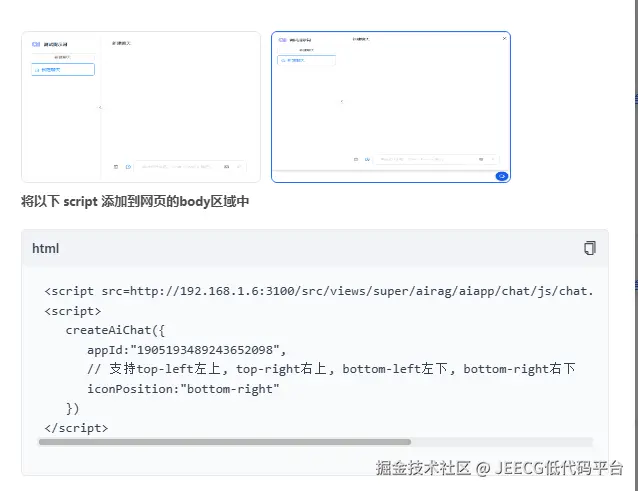Copy the html code block contents
Image resolution: width=638 pixels, height=491 pixels.
(590, 248)
